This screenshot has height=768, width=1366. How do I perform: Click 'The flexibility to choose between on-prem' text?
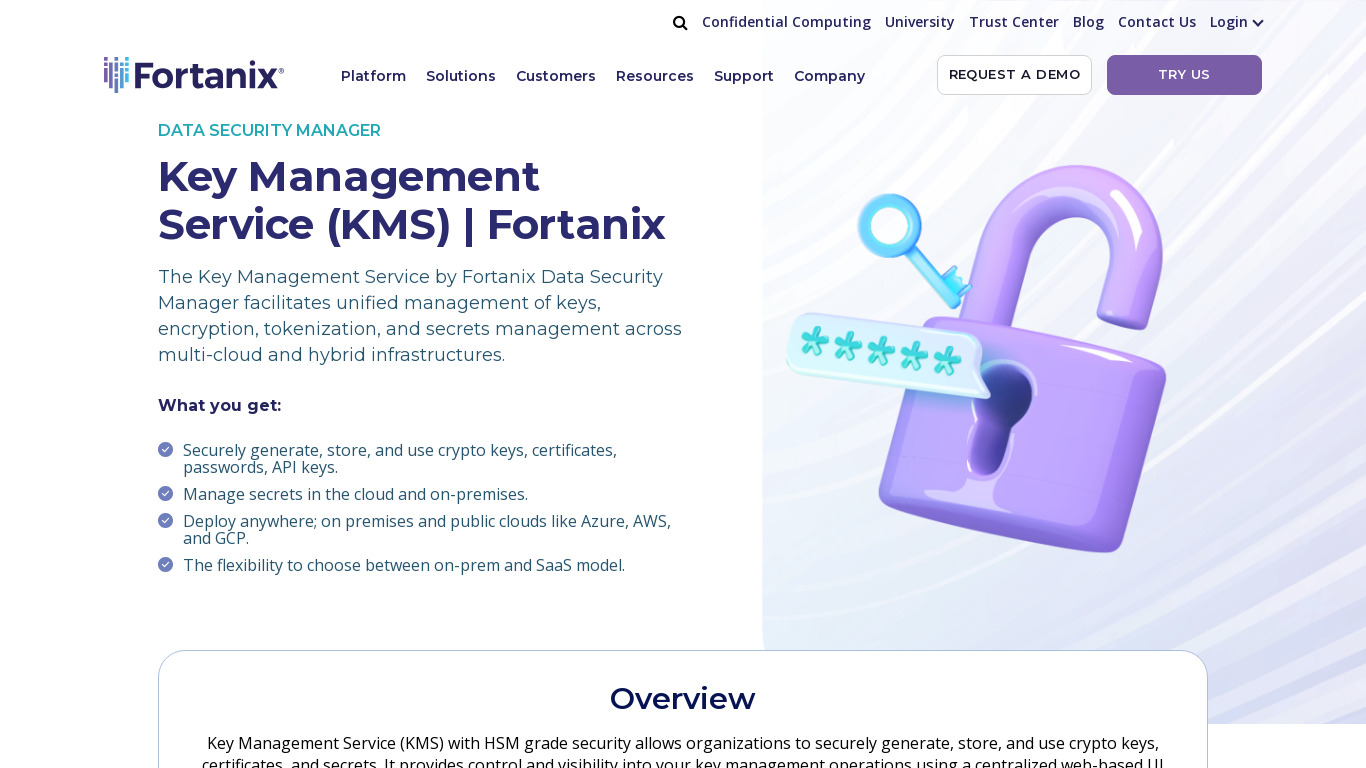point(404,565)
